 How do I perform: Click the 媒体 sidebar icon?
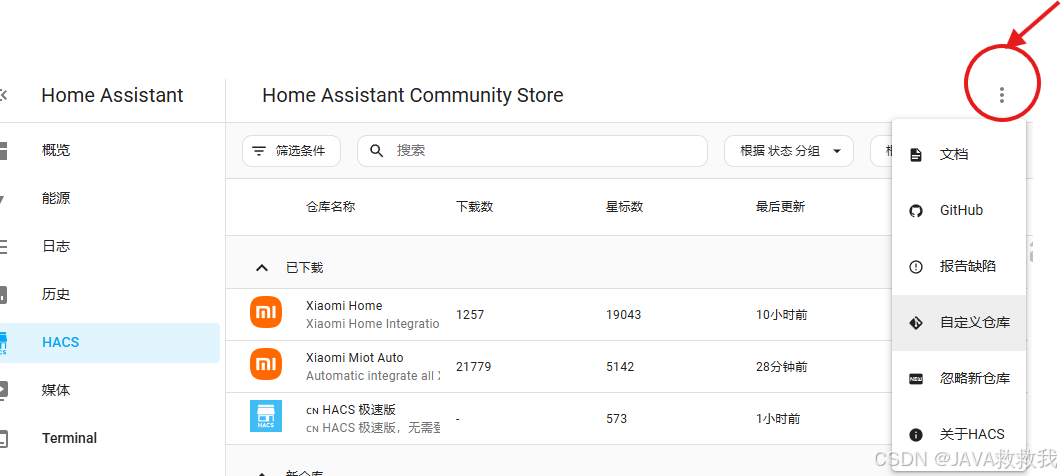click(2, 390)
